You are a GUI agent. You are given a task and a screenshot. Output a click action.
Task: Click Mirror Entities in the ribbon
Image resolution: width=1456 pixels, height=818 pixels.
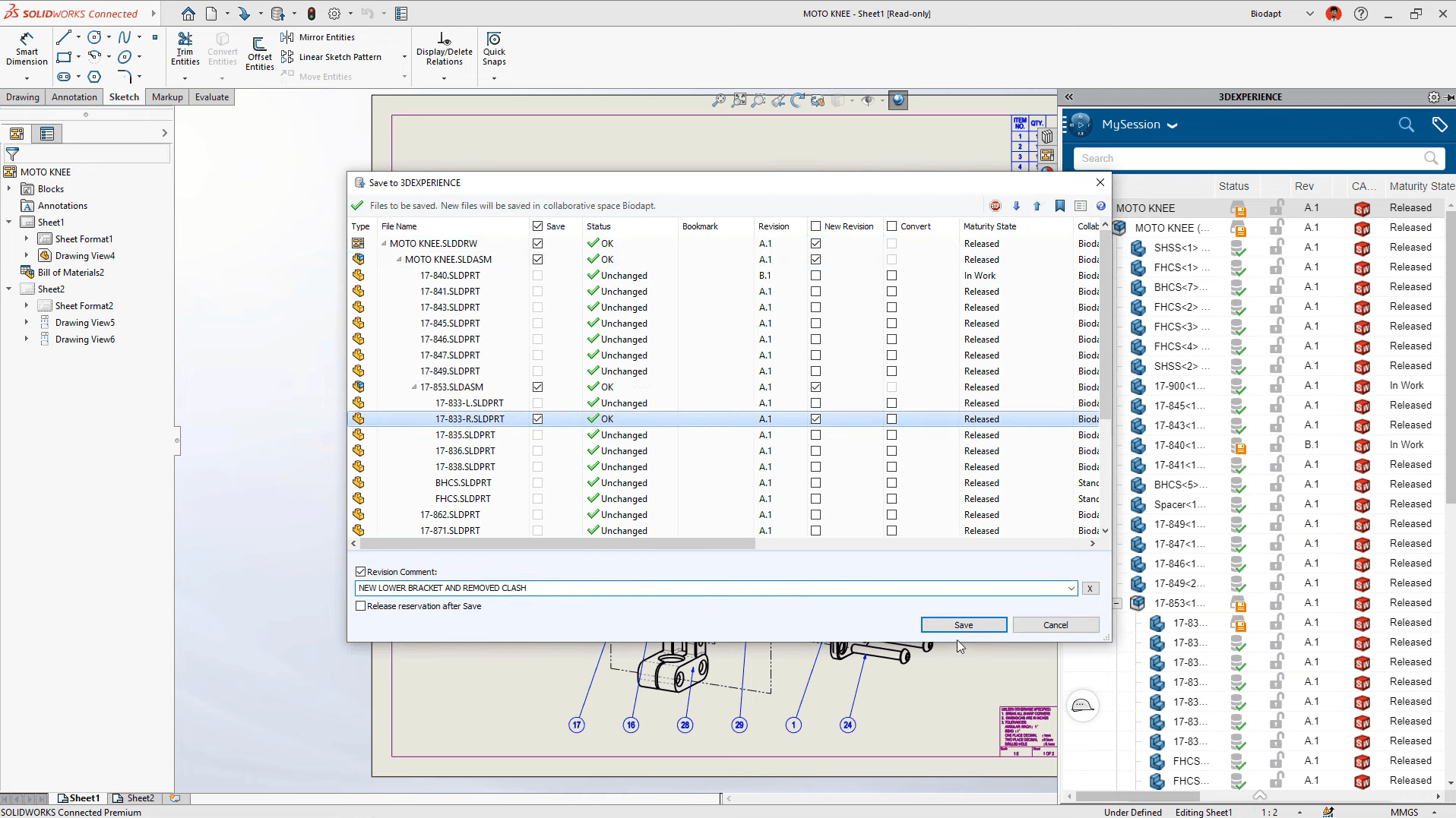318,37
